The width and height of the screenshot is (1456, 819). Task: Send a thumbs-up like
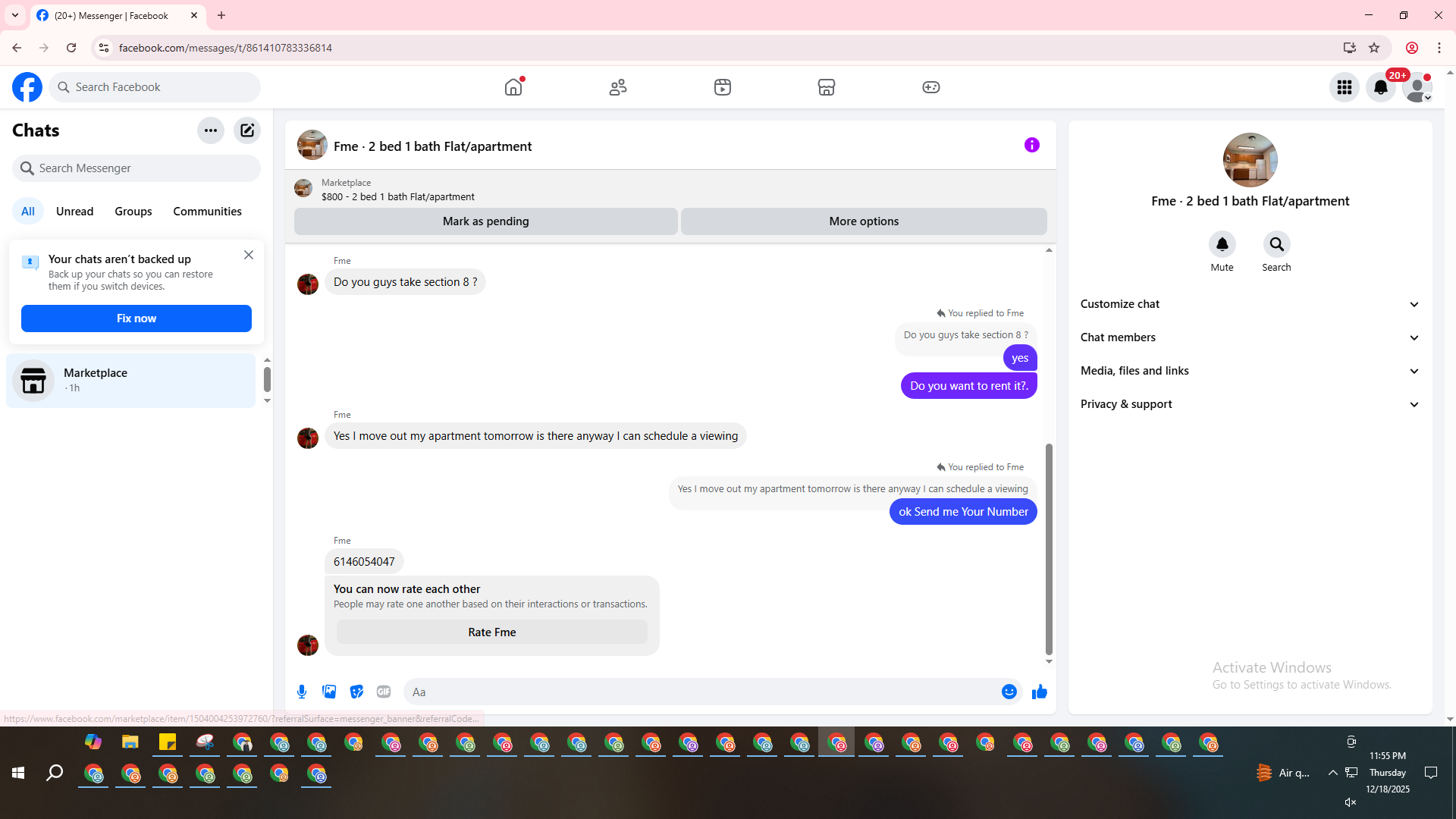point(1039,692)
